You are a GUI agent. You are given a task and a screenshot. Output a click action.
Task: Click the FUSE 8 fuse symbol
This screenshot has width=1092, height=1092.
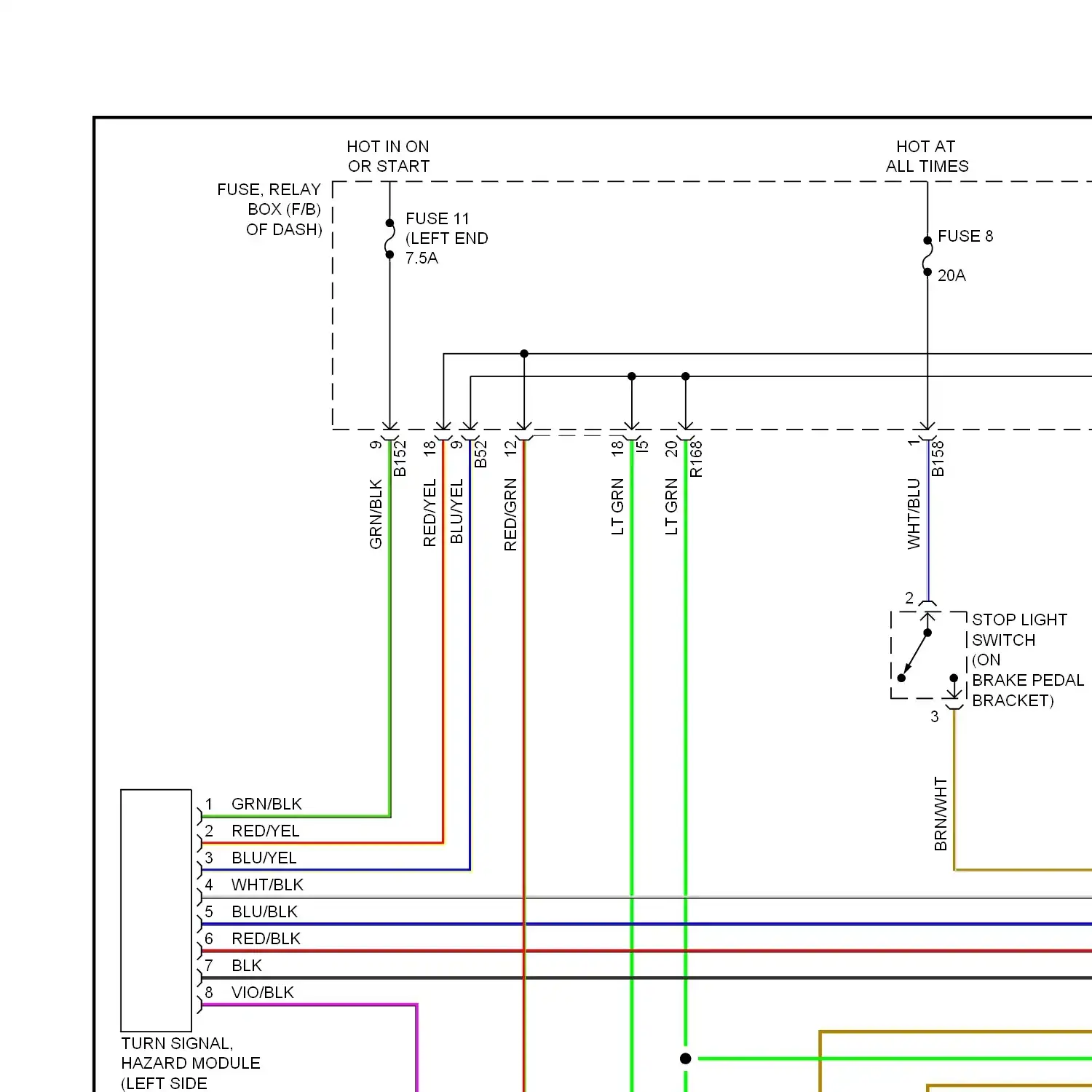point(927,256)
